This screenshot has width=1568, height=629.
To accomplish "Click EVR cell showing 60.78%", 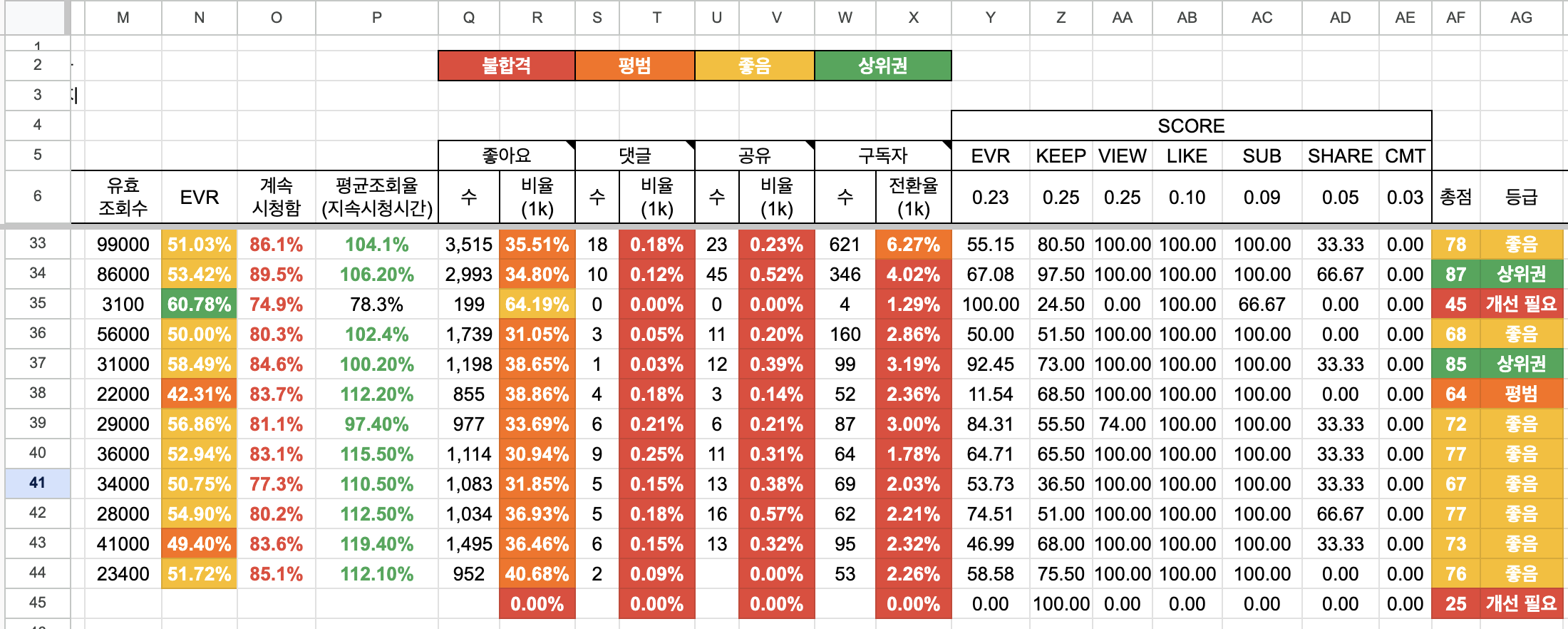I will [200, 304].
